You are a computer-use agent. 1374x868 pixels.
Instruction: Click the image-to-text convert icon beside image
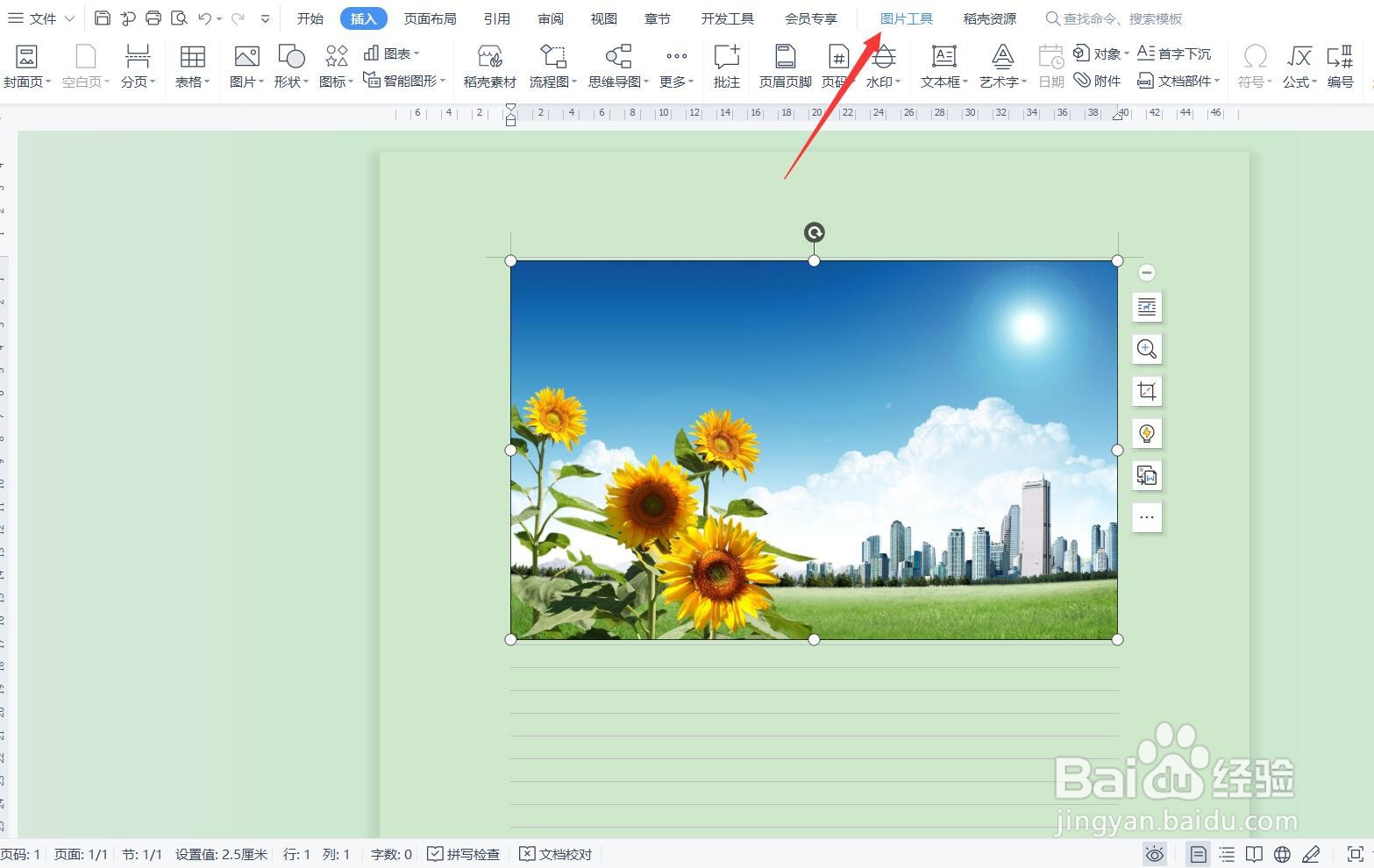pos(1147,475)
